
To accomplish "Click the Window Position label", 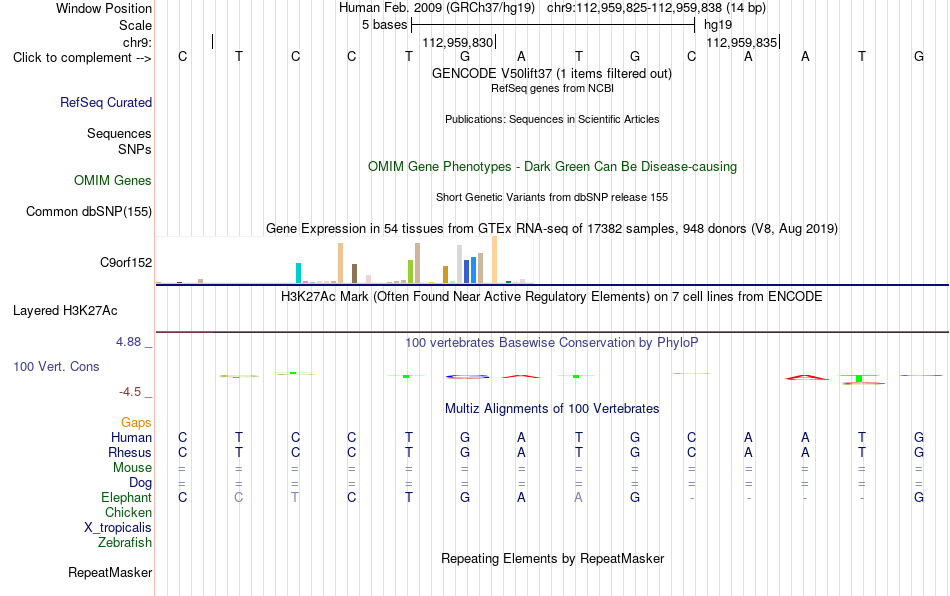I will tap(104, 8).
